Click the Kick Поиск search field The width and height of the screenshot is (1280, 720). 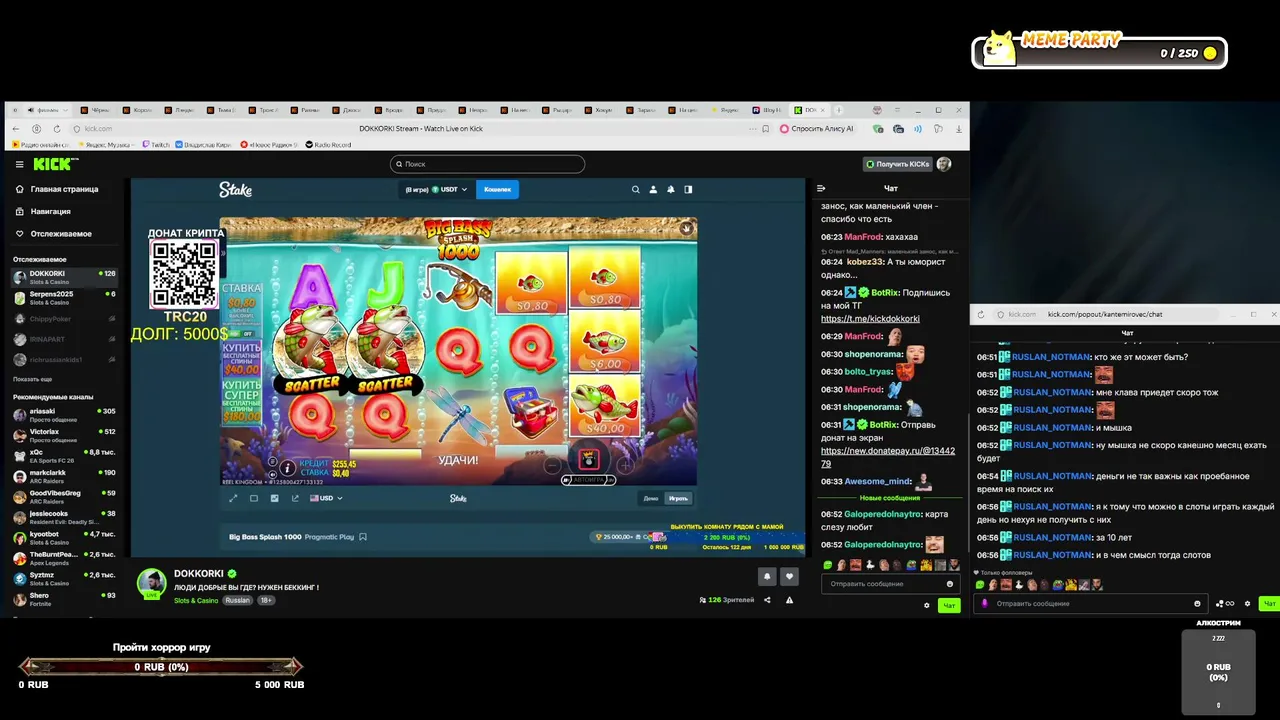[x=487, y=164]
